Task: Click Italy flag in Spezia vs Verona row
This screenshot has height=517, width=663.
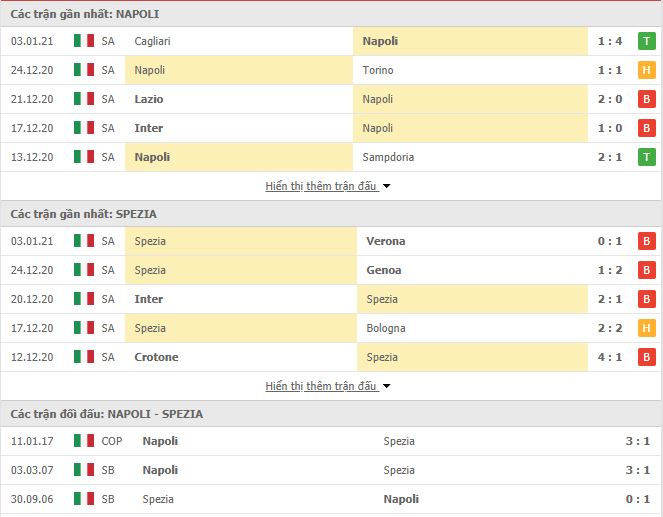Action: [84, 241]
